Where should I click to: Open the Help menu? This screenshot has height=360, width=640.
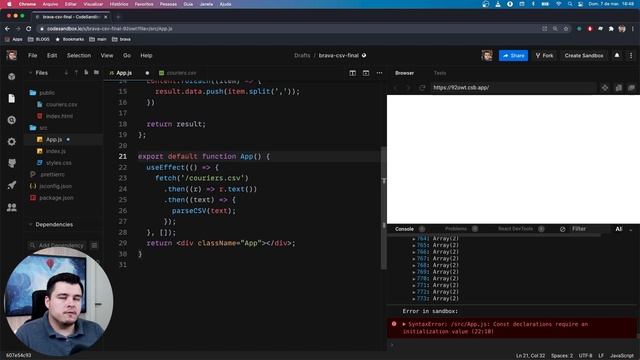(146, 56)
